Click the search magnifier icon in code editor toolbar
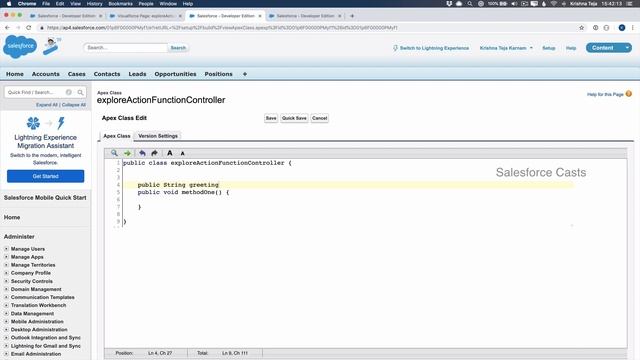The width and height of the screenshot is (640, 360). pos(114,153)
